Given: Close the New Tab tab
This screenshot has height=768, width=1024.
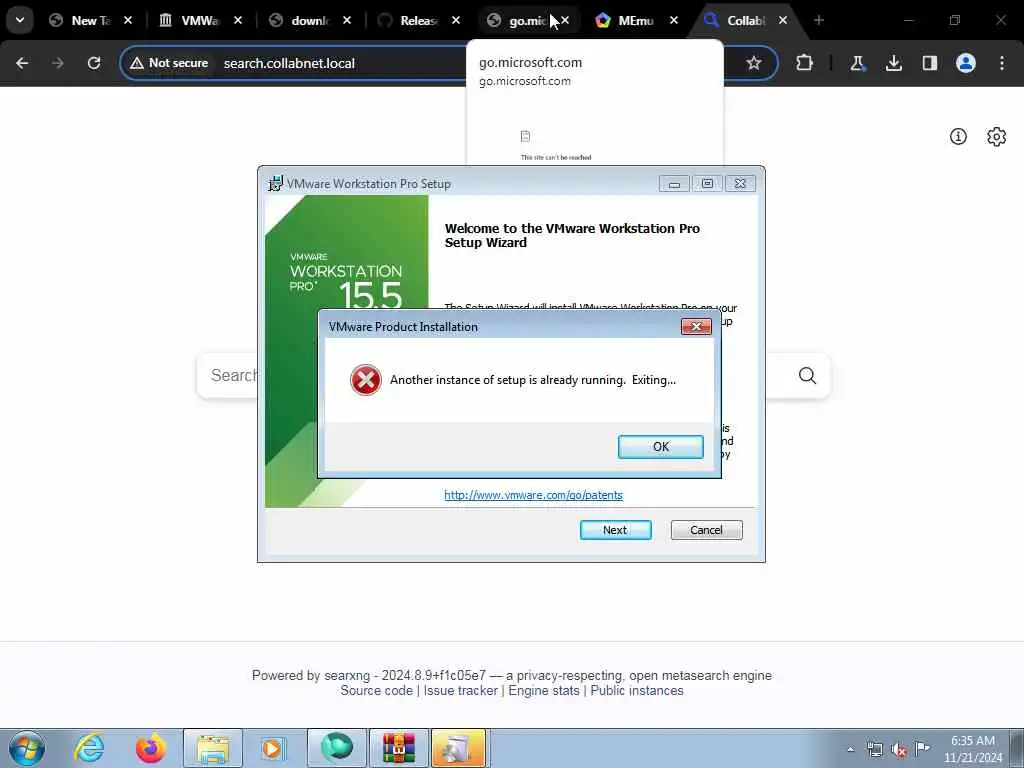Looking at the screenshot, I should pyautogui.click(x=128, y=20).
